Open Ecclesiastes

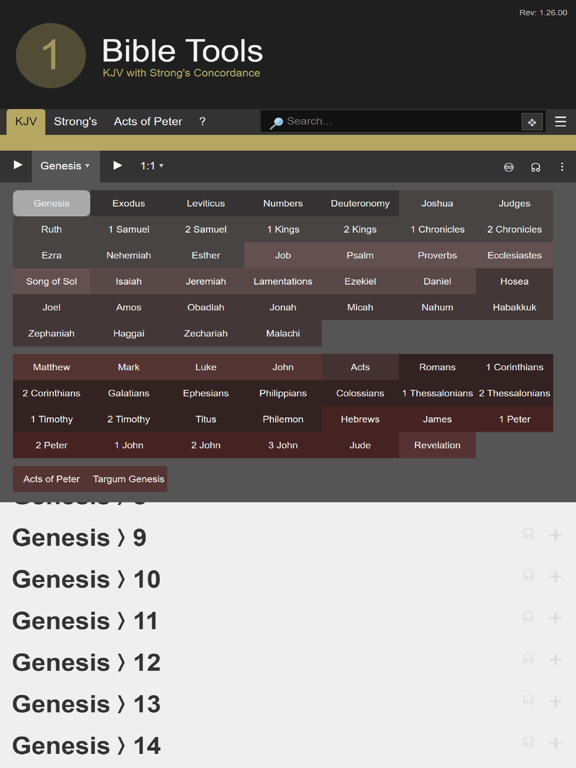click(x=514, y=255)
